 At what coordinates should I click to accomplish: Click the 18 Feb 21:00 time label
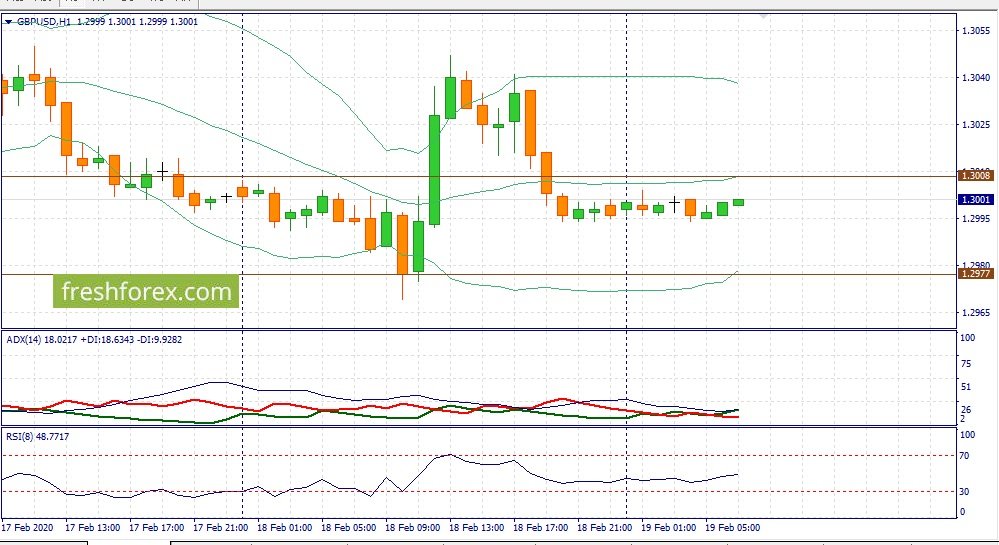605,528
